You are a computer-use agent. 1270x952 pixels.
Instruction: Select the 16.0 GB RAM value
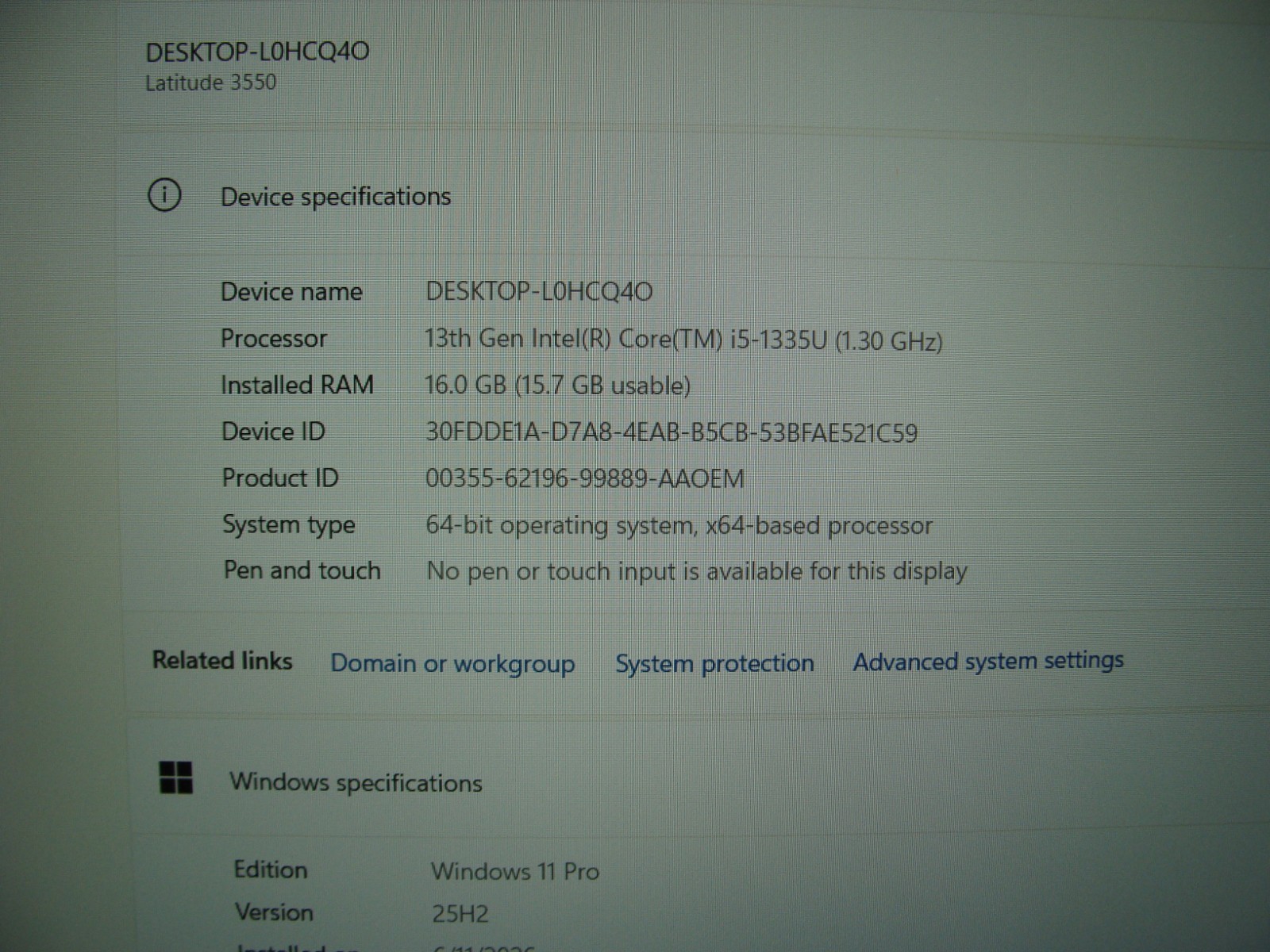(x=557, y=386)
